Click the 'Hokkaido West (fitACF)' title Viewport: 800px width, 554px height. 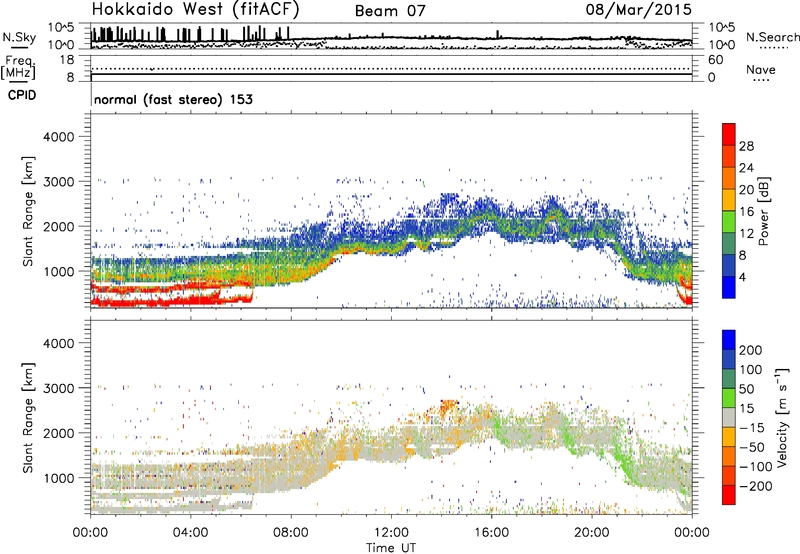click(x=195, y=10)
